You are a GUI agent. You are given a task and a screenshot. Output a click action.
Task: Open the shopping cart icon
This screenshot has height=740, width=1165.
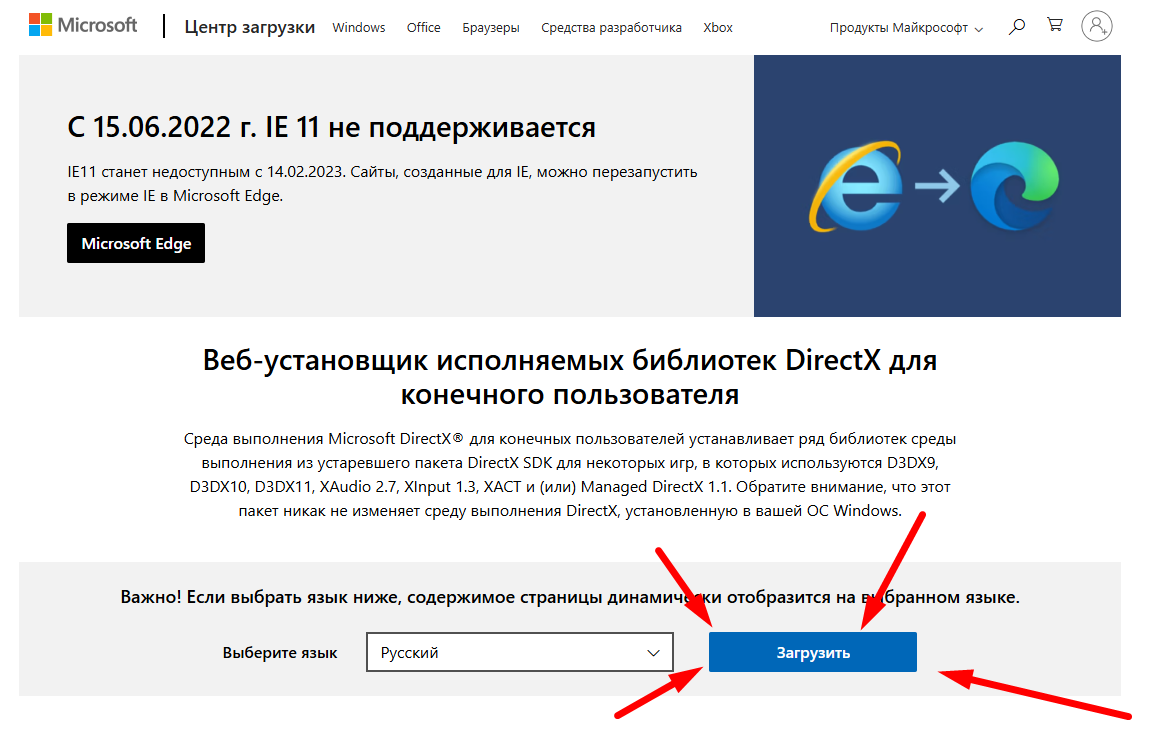pos(1055,26)
